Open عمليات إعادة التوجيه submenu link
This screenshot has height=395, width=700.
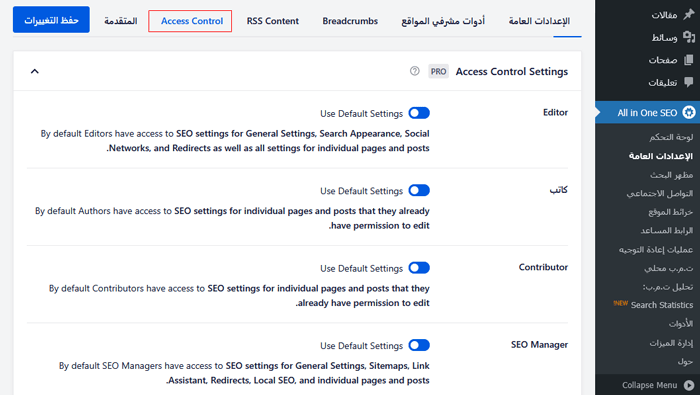[x=656, y=249]
